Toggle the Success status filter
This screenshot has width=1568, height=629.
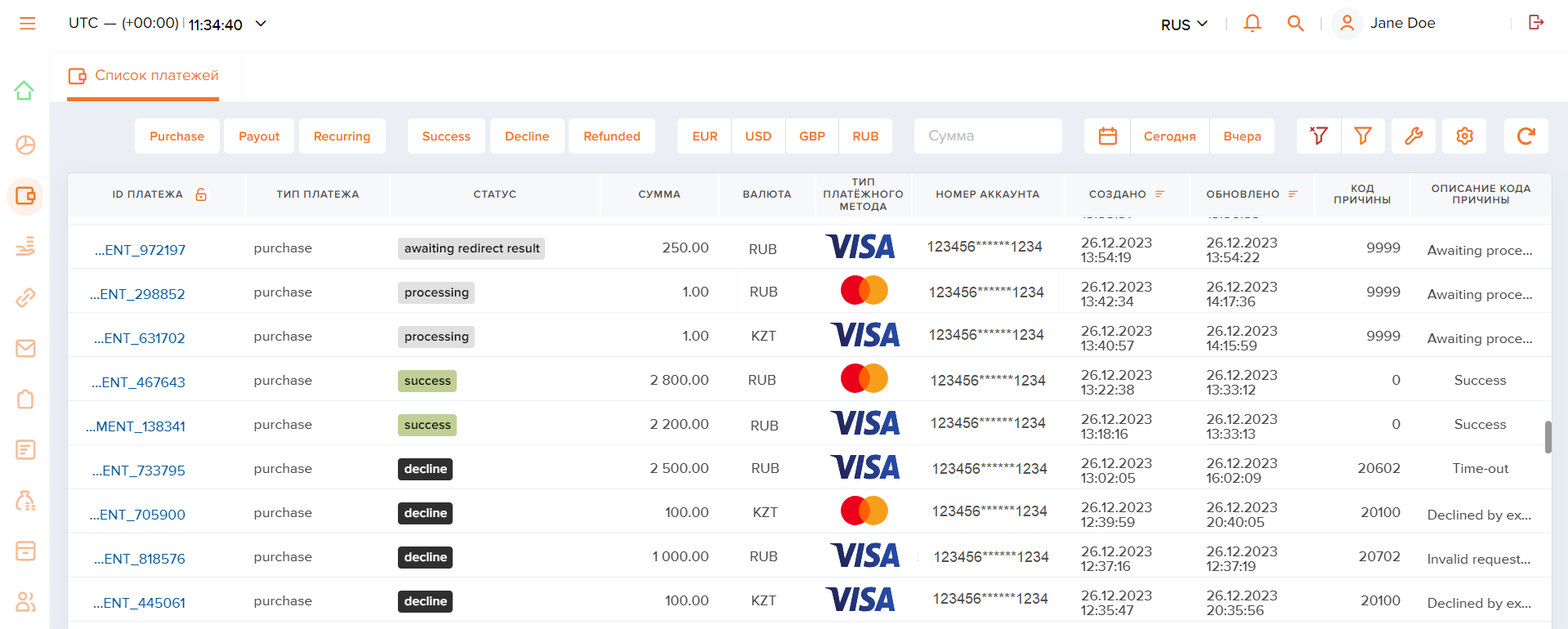click(x=446, y=136)
